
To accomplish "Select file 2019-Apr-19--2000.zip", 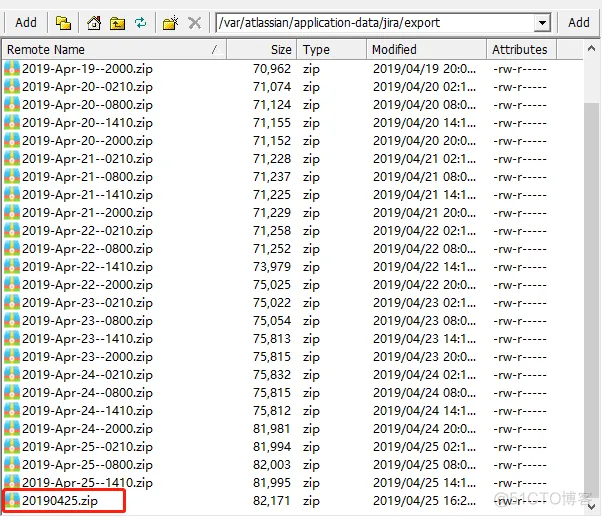I will coord(87,69).
